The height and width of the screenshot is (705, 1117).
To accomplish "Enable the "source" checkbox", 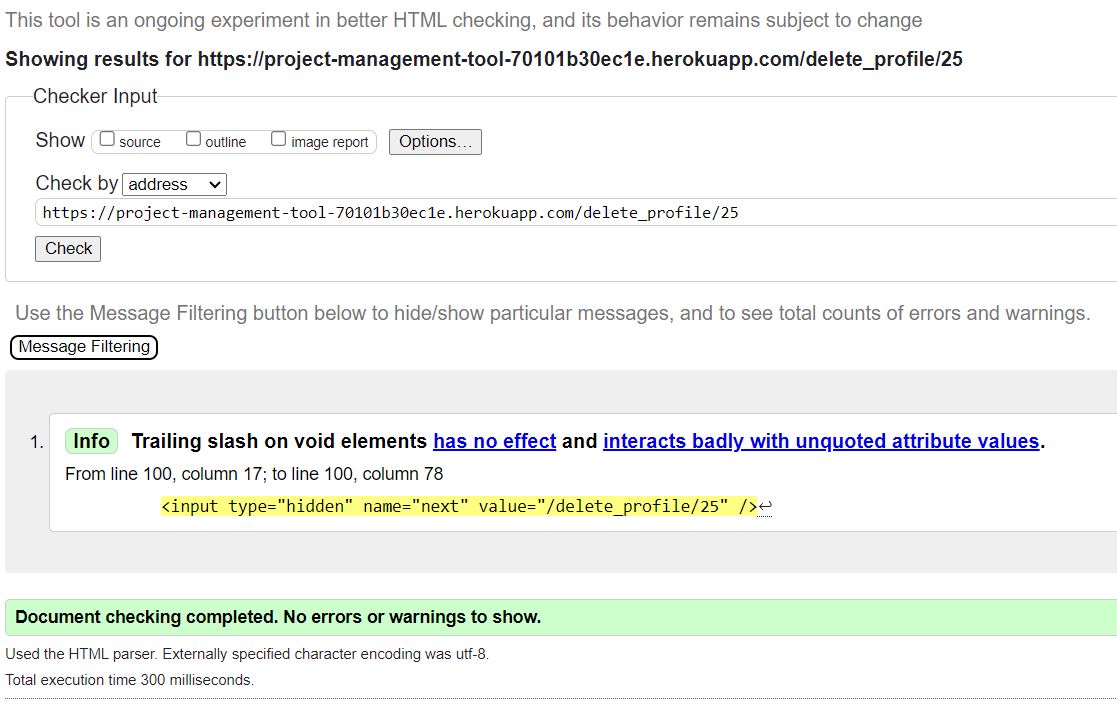I will 107,140.
